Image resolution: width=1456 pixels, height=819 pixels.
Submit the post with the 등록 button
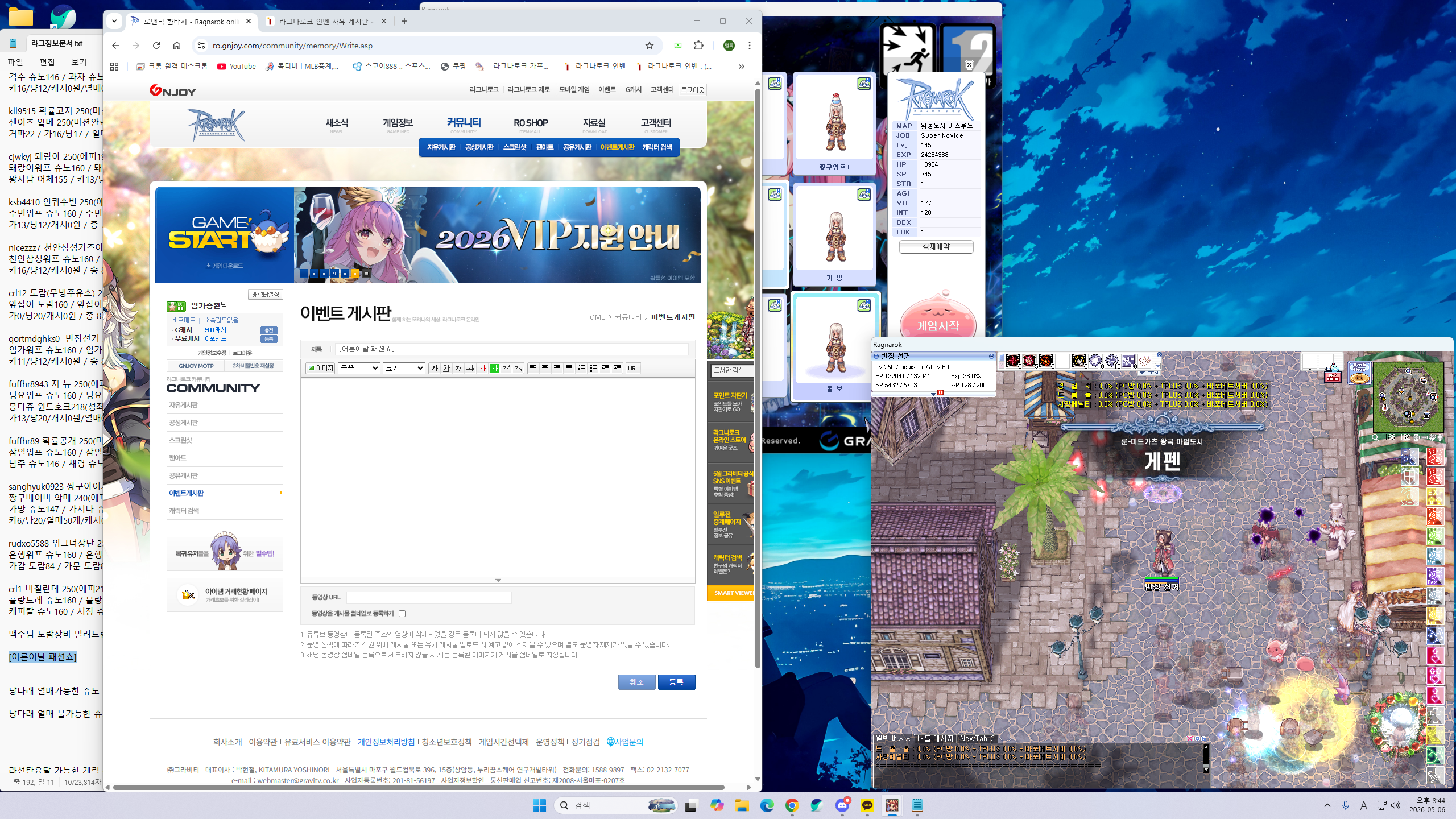click(x=676, y=682)
